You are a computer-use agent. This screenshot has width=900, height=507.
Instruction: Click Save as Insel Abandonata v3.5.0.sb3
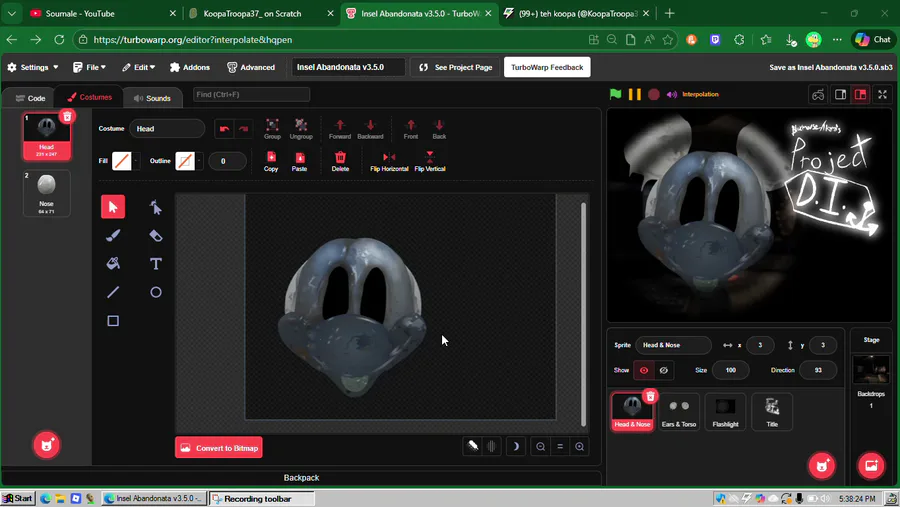[831, 67]
